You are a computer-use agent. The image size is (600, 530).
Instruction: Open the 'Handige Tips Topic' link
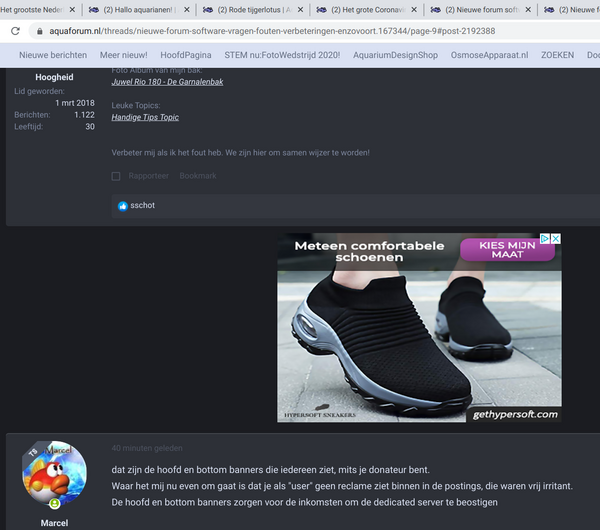(x=145, y=117)
